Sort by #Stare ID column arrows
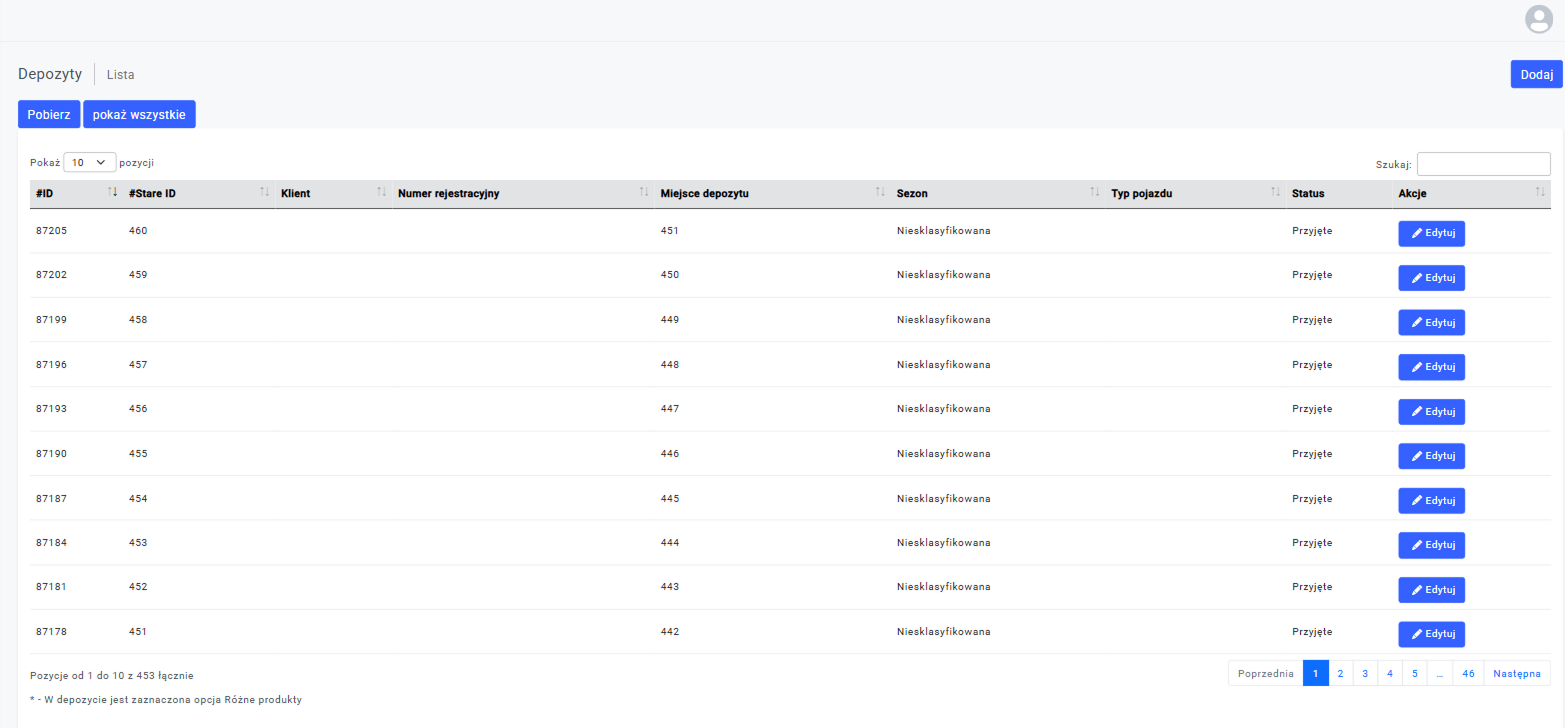This screenshot has width=1565, height=728. [x=264, y=193]
